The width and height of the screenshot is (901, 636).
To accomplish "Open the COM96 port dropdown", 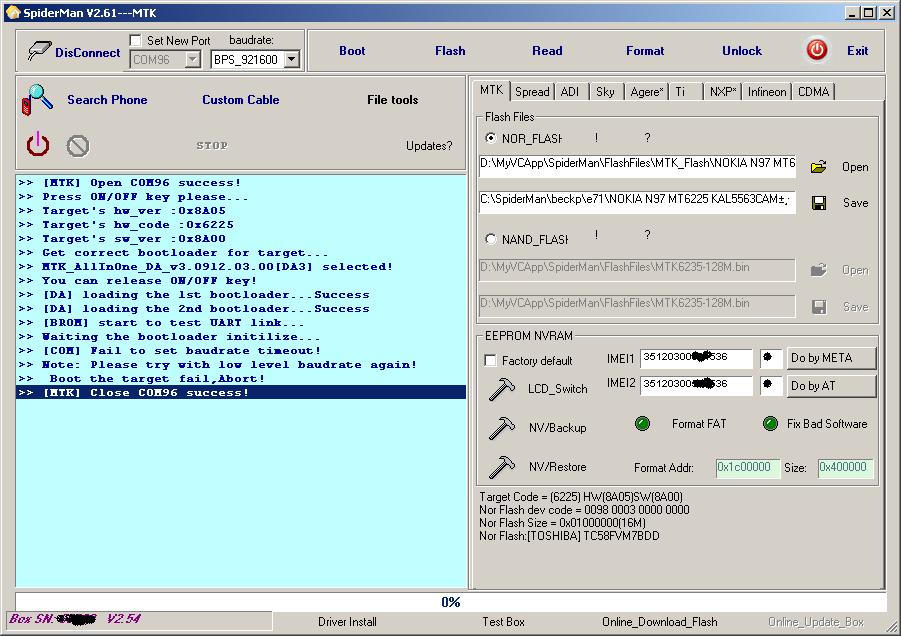I will pyautogui.click(x=192, y=59).
